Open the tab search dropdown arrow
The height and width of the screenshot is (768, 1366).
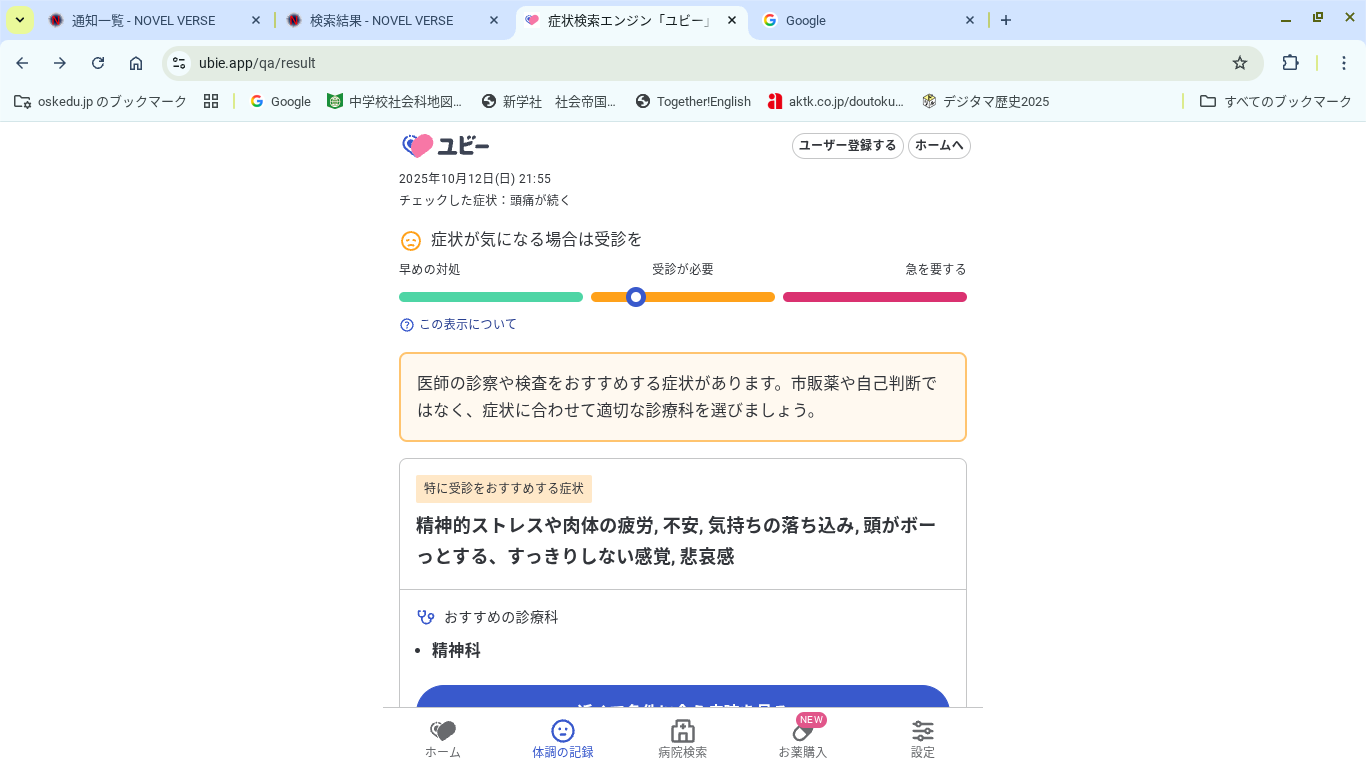[x=20, y=20]
